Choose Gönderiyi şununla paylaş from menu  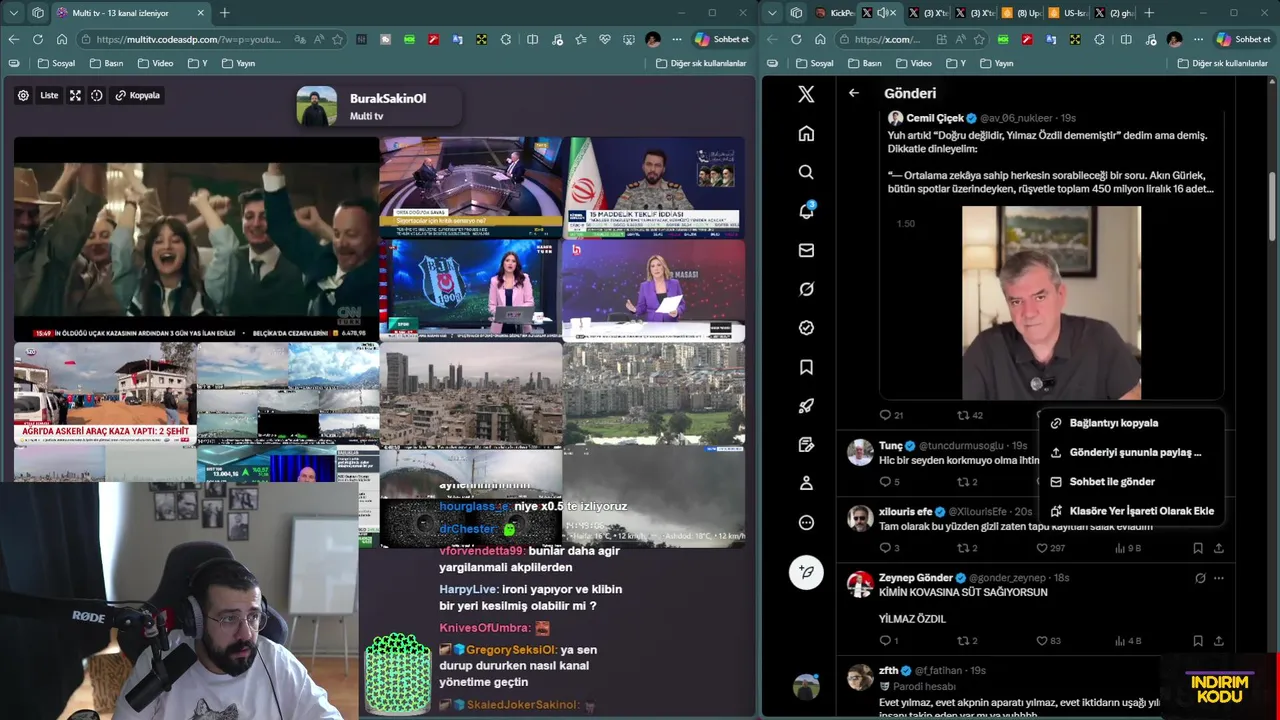pyautogui.click(x=1131, y=452)
